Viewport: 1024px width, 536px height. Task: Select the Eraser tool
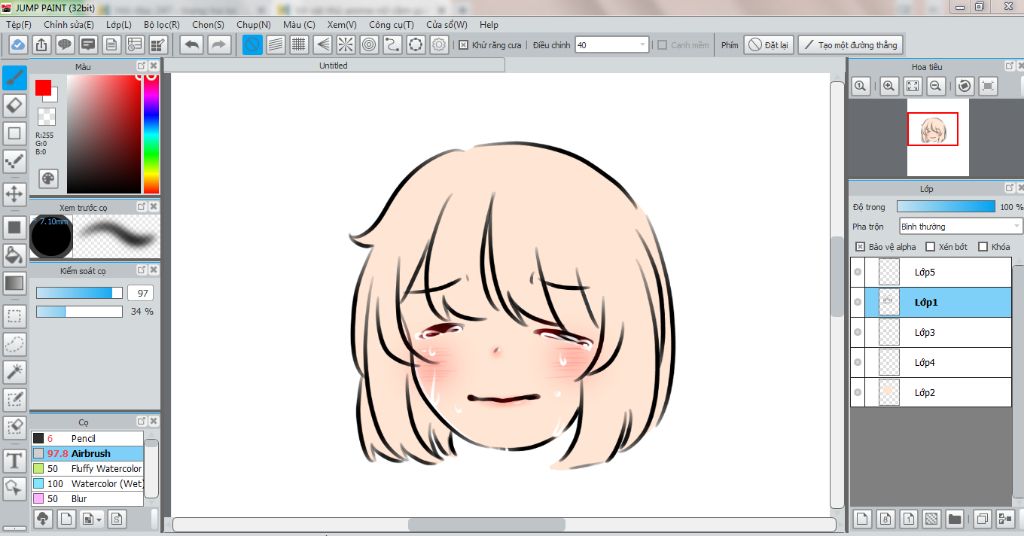14,105
